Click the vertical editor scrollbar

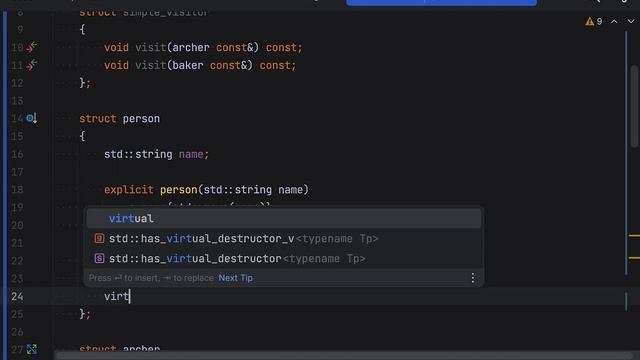[635, 106]
